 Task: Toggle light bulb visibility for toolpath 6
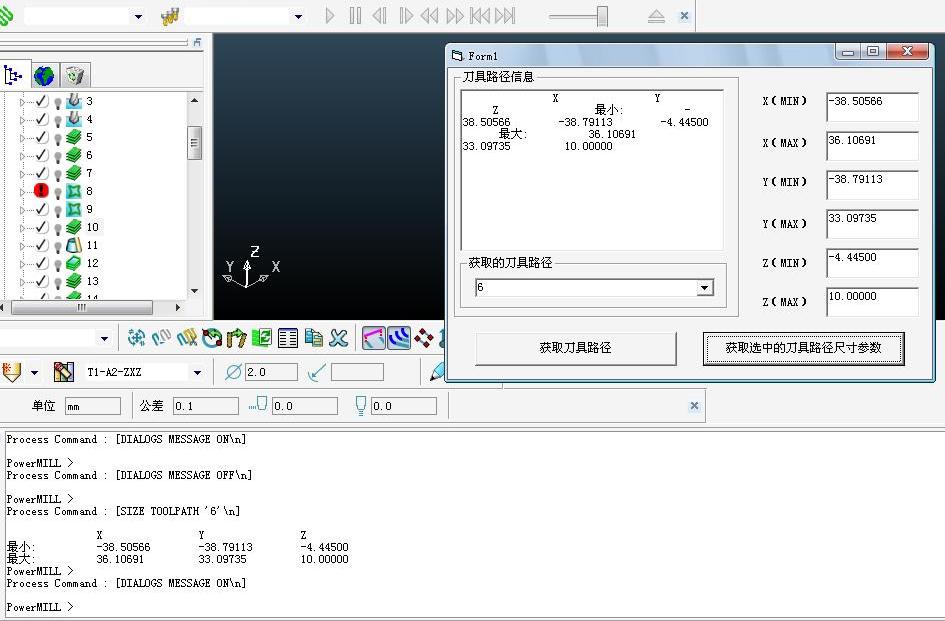[x=58, y=157]
